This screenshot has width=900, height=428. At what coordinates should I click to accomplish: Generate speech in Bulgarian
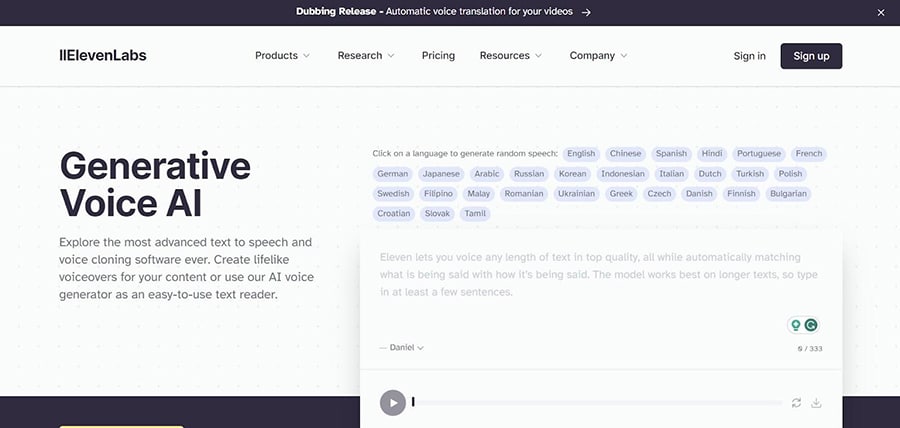point(789,194)
